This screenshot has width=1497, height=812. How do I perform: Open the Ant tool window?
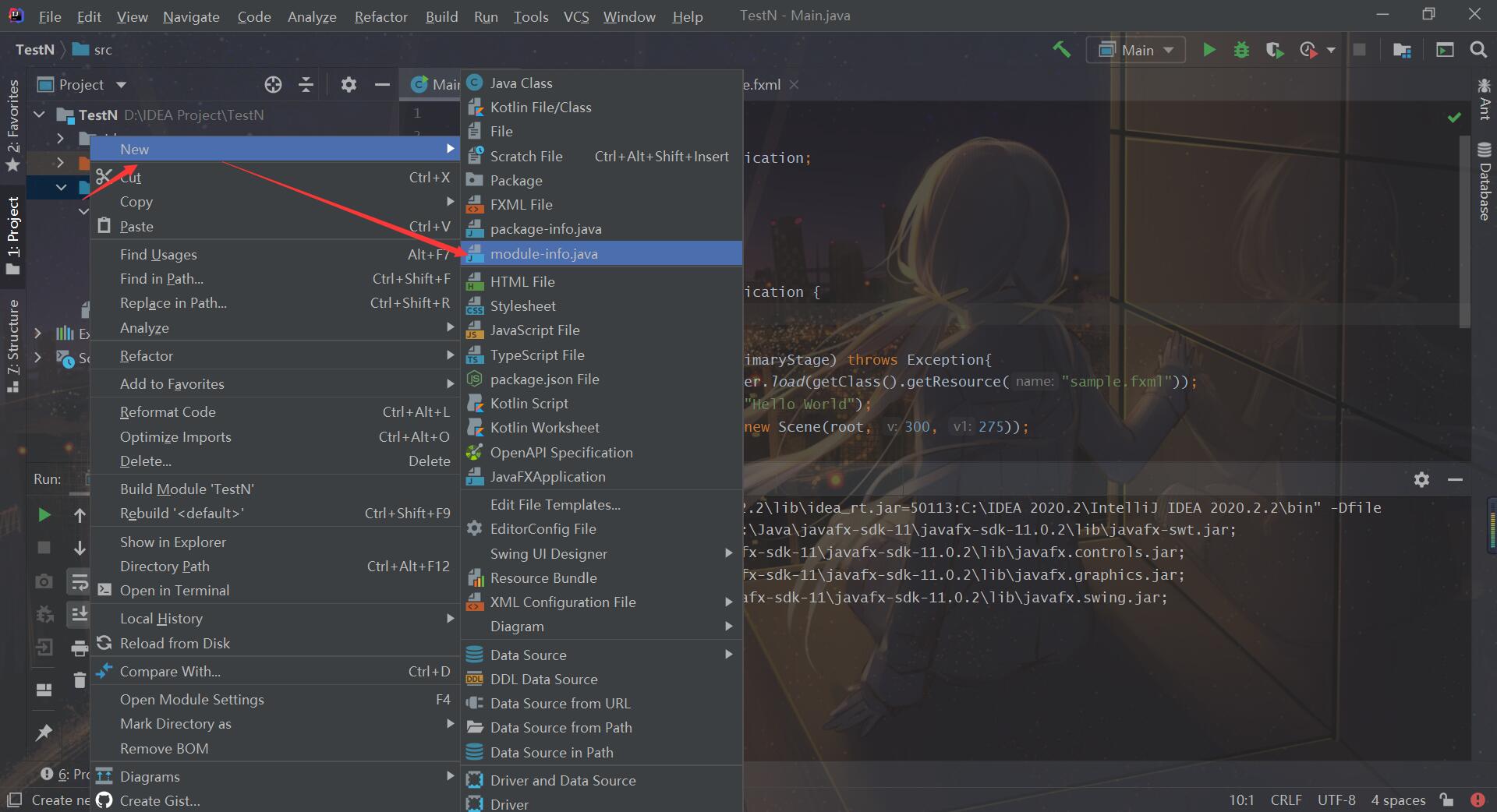point(1485,98)
